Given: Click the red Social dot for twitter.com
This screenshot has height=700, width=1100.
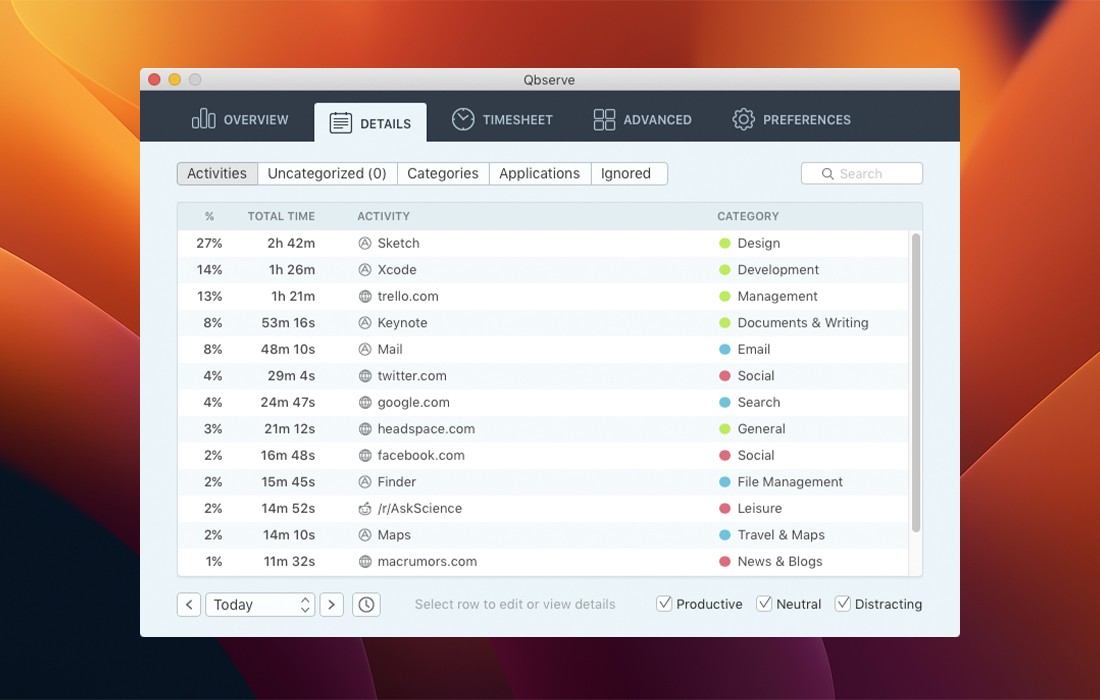Looking at the screenshot, I should point(725,376).
